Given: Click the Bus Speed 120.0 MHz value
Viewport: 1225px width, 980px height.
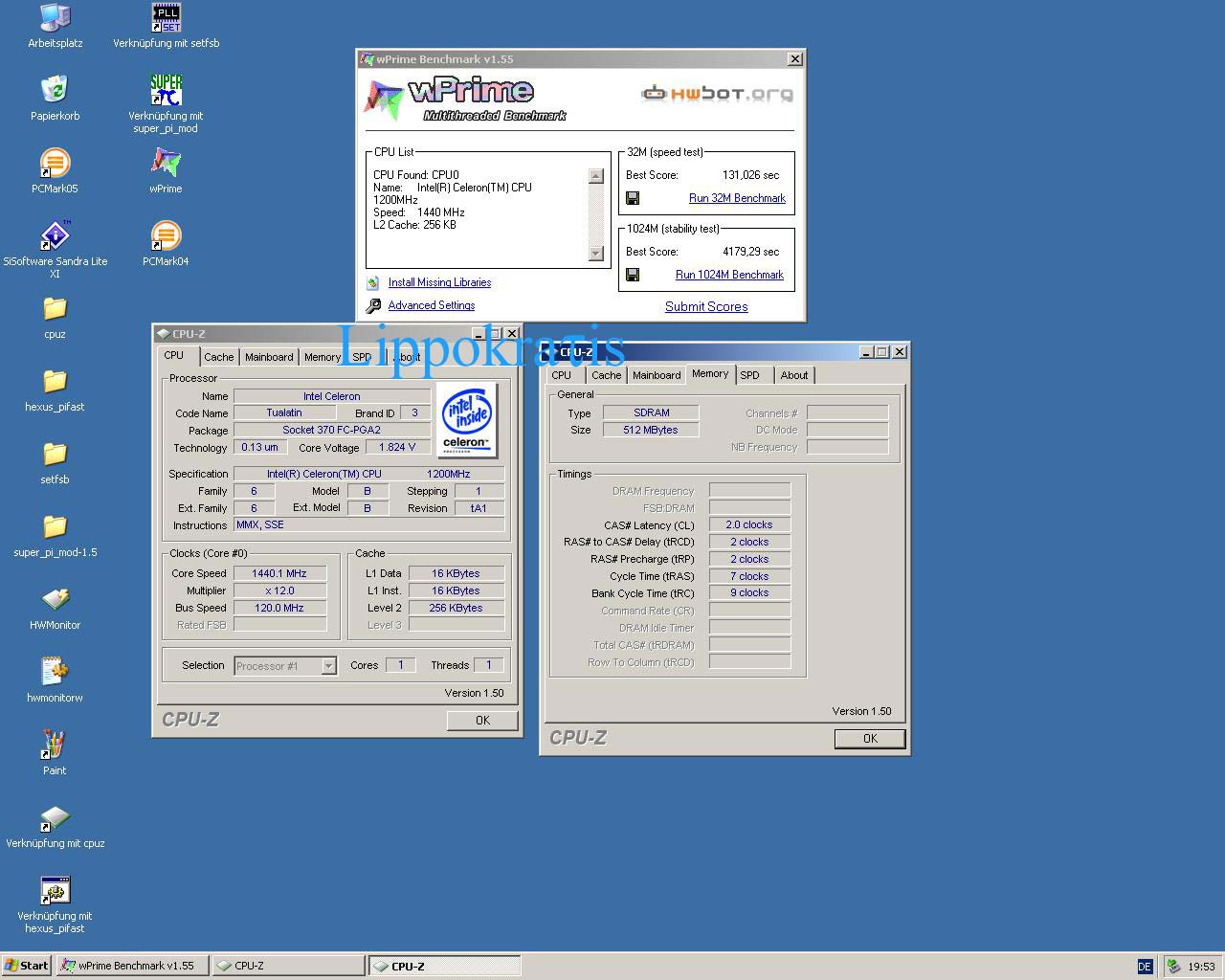Looking at the screenshot, I should (279, 608).
